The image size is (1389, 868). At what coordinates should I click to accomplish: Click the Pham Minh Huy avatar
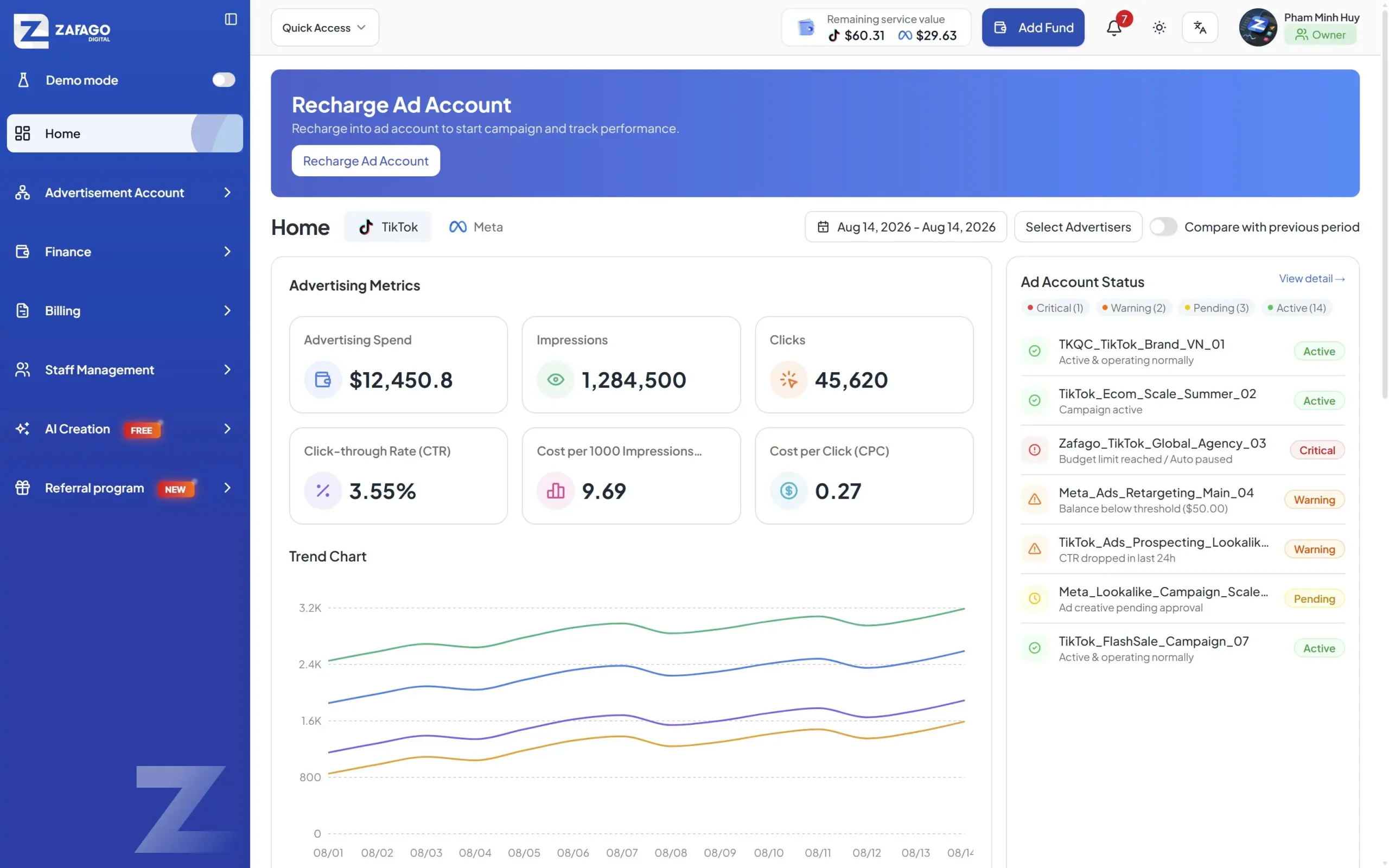click(1258, 27)
